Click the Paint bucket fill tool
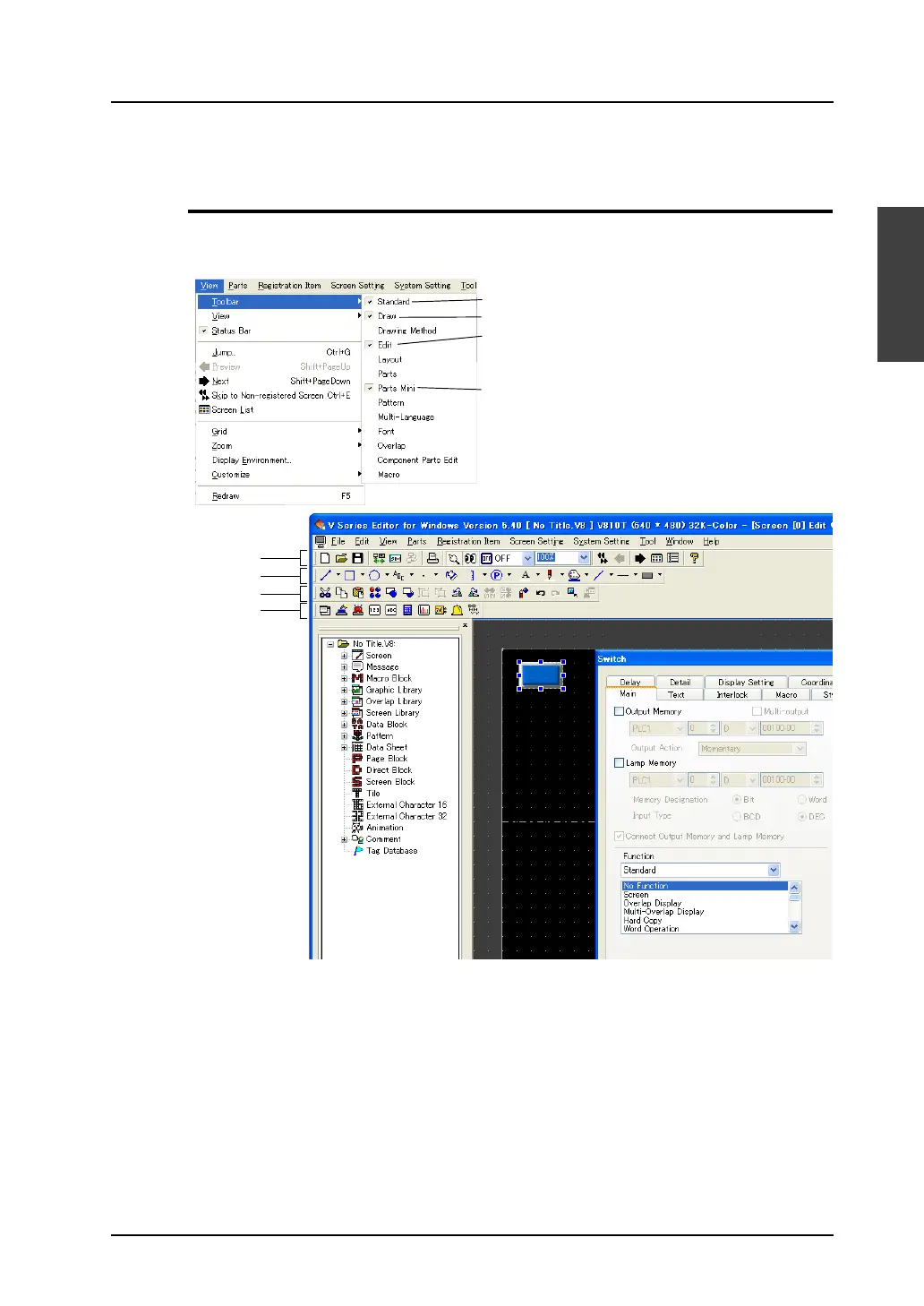The width and height of the screenshot is (924, 1306). pyautogui.click(x=451, y=575)
